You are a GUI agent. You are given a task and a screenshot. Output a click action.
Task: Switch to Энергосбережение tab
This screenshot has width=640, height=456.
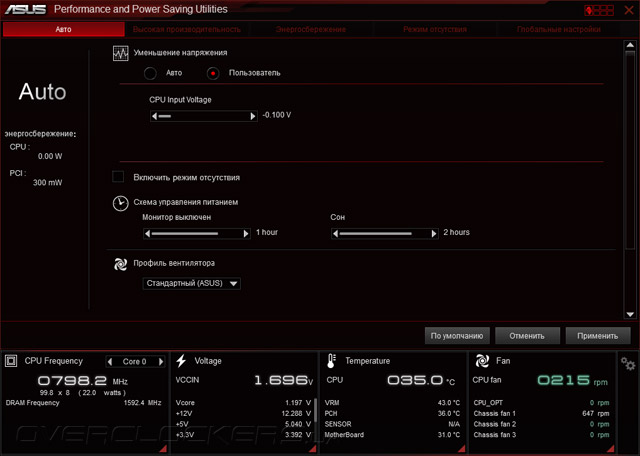tap(311, 29)
